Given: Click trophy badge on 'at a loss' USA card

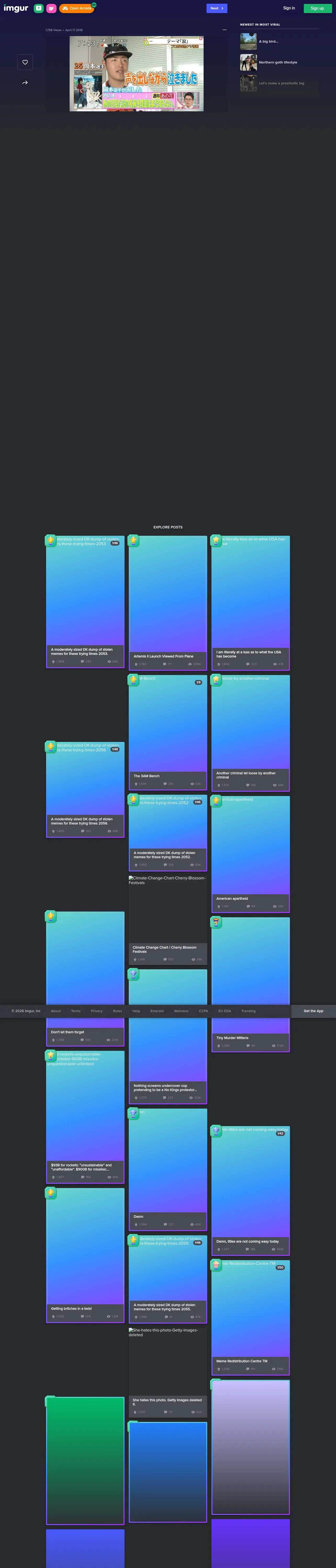Looking at the screenshot, I should pos(216,540).
